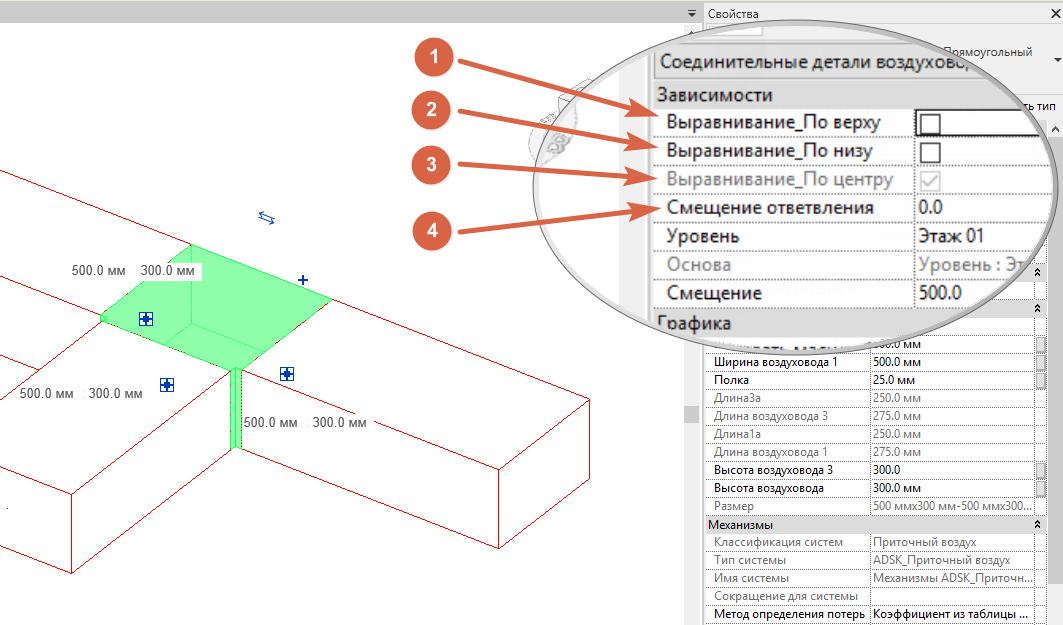1063x625 pixels.
Task: Select connector grip beside lower-left 300.0 мм label
Action: pos(167,385)
